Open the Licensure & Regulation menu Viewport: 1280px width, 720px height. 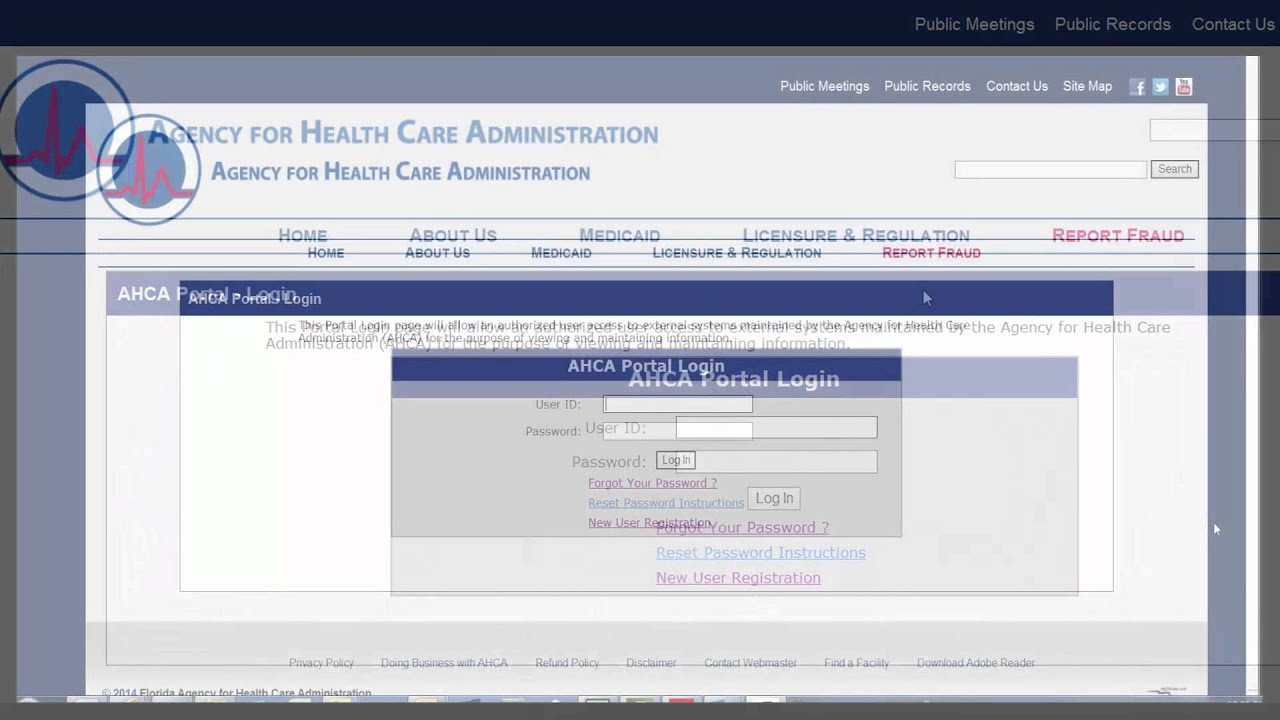coord(736,253)
